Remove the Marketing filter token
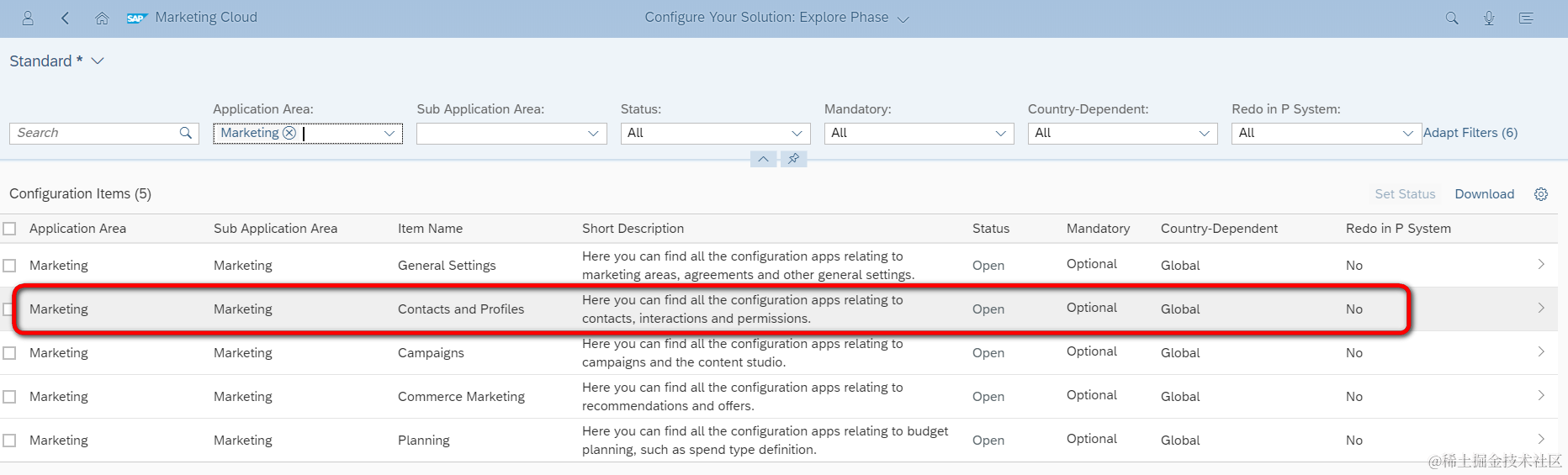Viewport: 1568px width, 475px height. click(x=289, y=133)
